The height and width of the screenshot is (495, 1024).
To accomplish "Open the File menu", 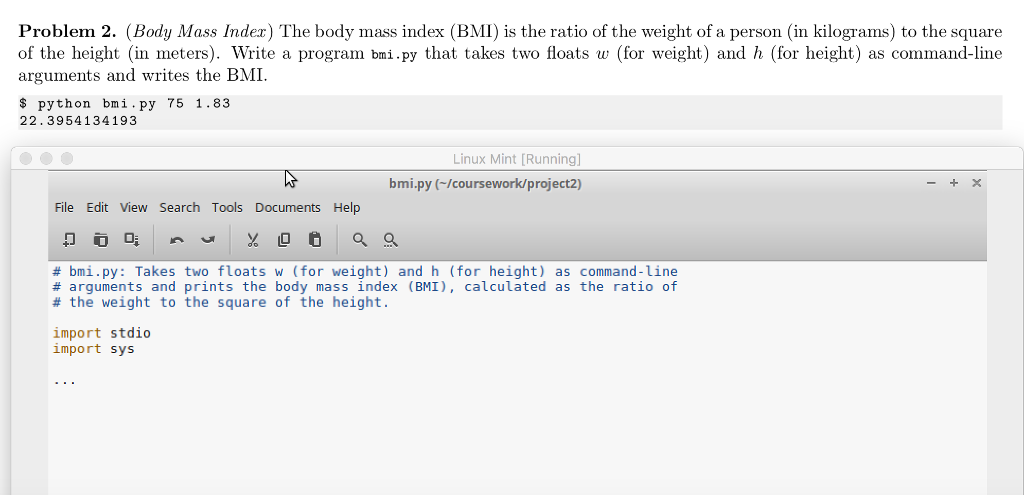I will point(64,207).
